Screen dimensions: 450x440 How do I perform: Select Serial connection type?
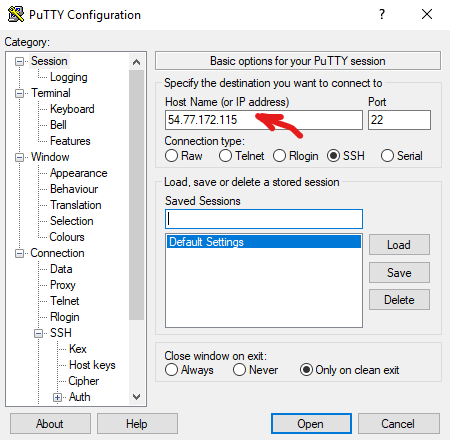point(387,156)
